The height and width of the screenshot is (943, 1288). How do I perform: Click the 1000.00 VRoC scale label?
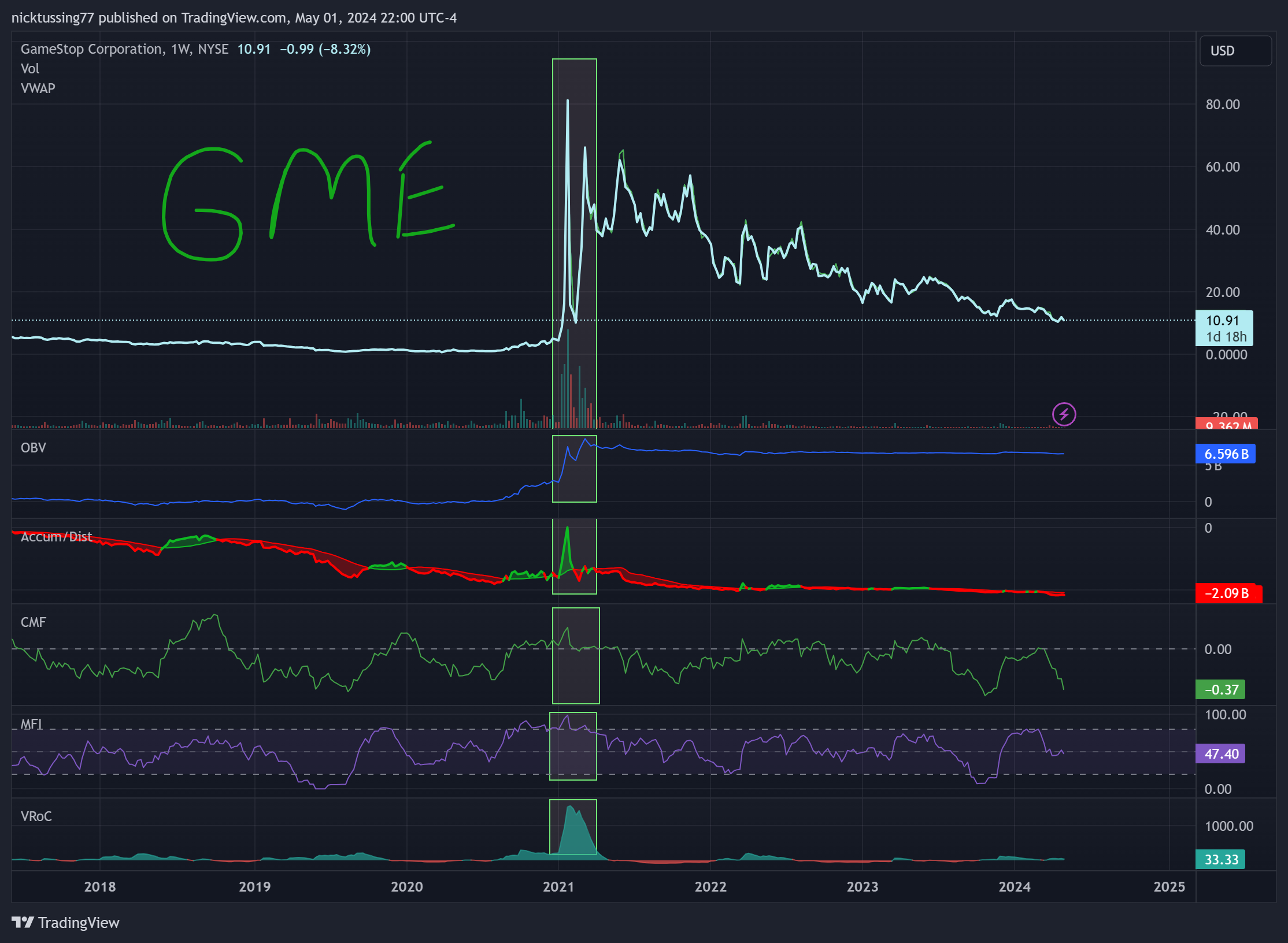tap(1229, 826)
